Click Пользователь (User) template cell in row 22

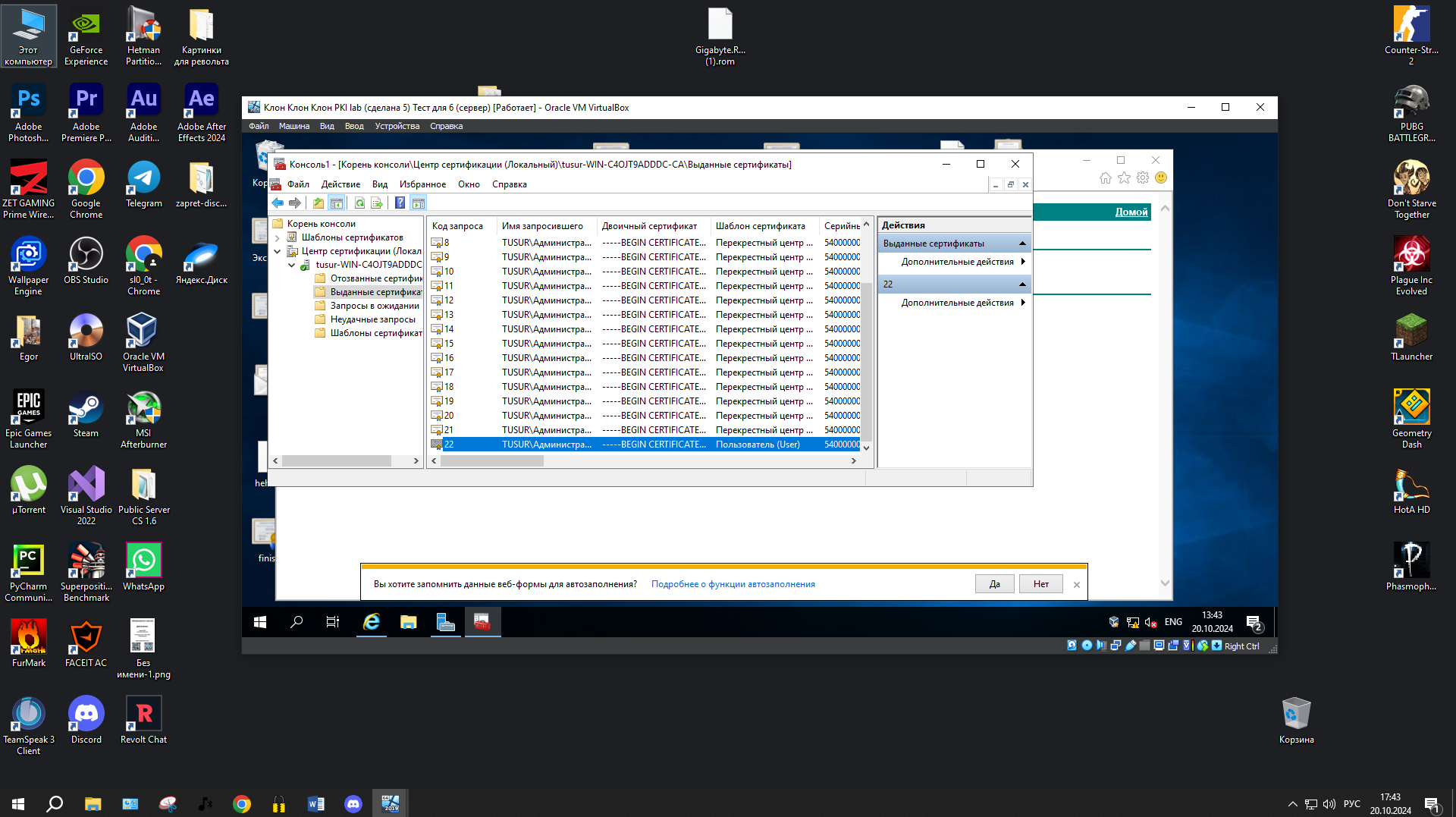(758, 445)
